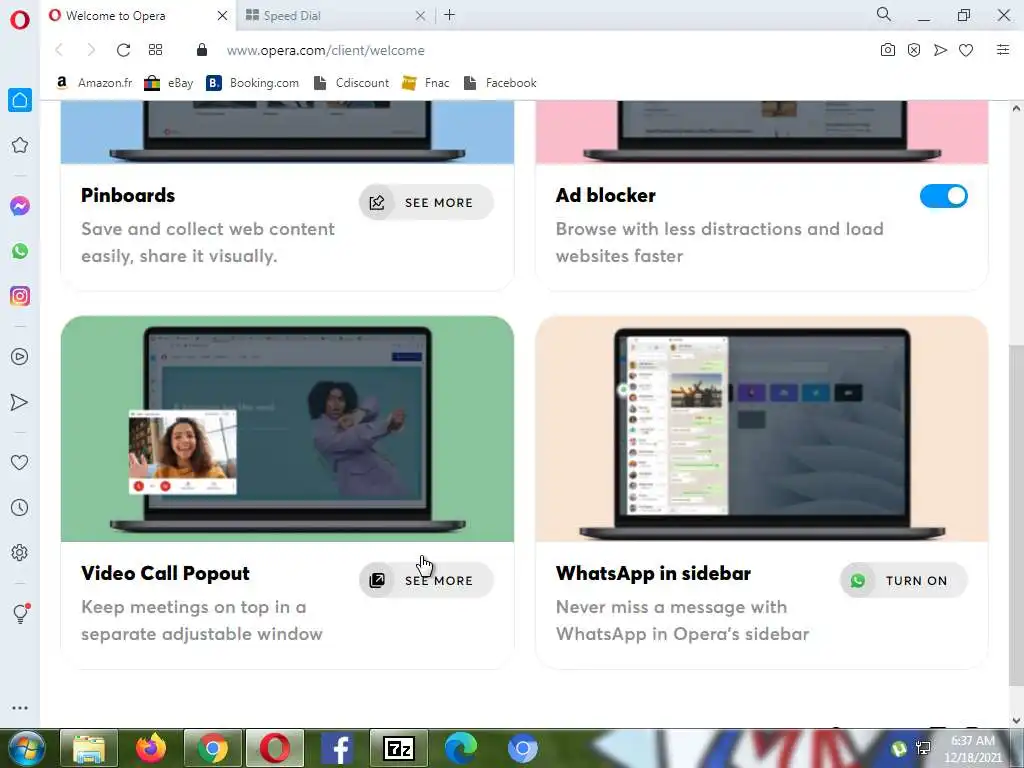
Task: Open the Home icon in sidebar
Action: point(20,100)
